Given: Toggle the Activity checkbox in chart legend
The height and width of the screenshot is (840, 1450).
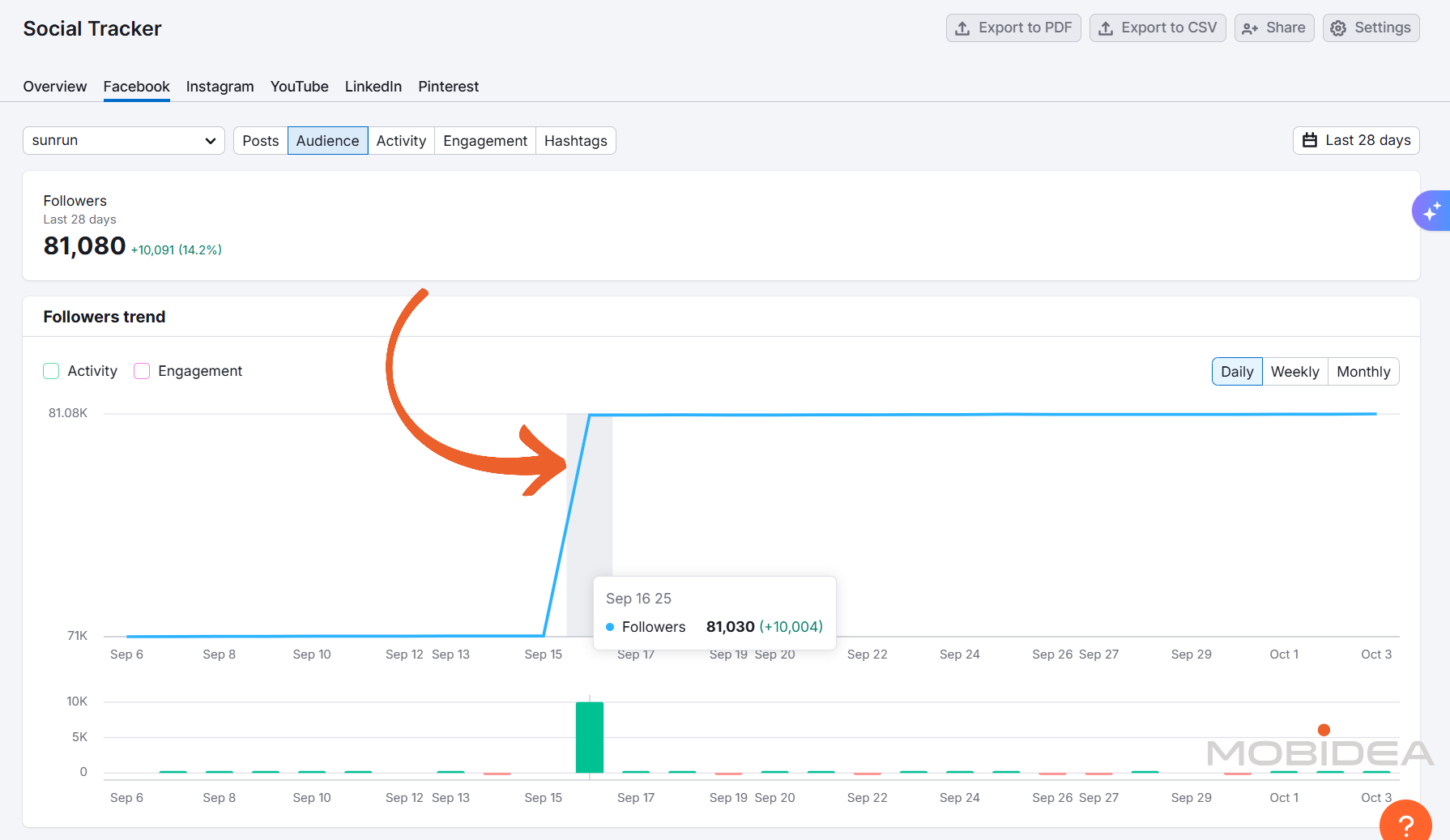Looking at the screenshot, I should coord(51,370).
